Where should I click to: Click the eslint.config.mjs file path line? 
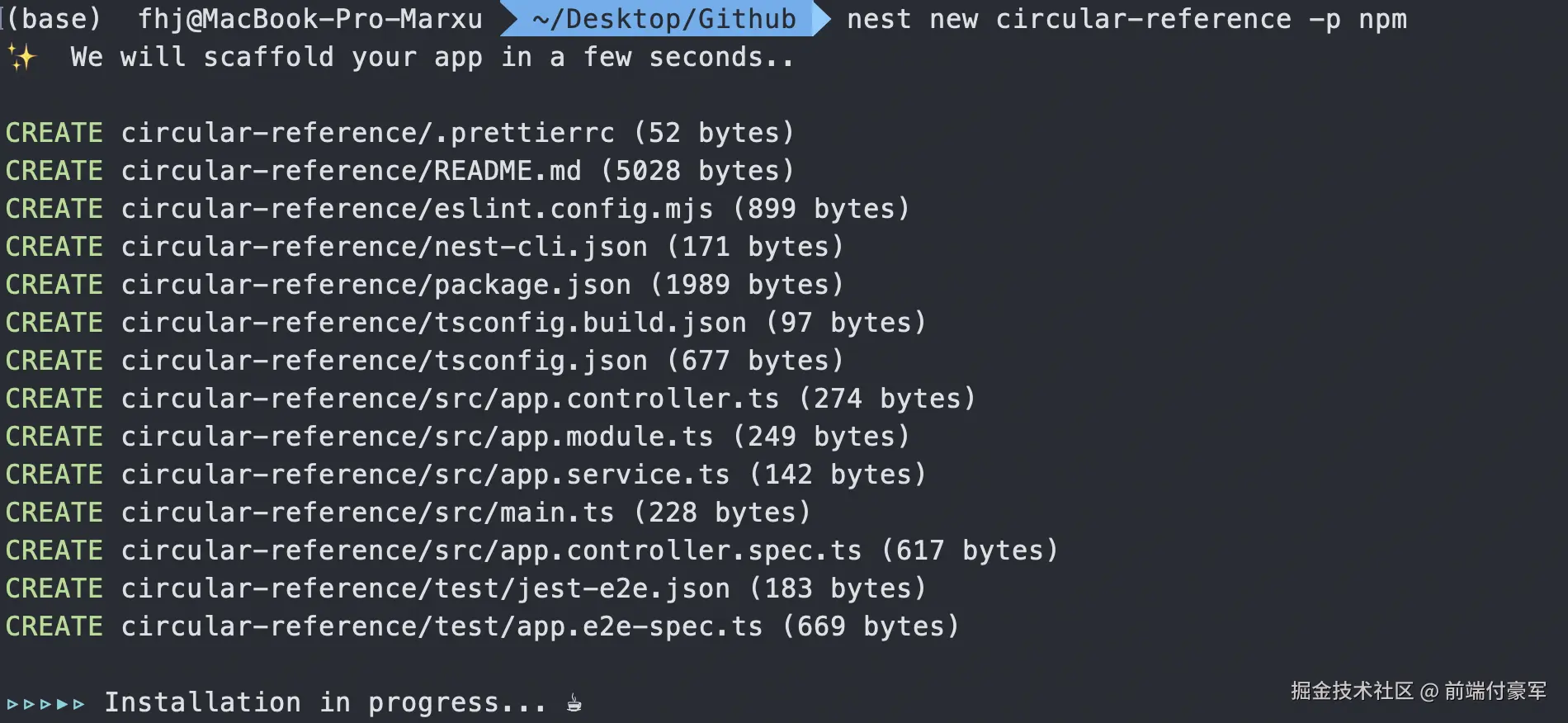pyautogui.click(x=417, y=209)
